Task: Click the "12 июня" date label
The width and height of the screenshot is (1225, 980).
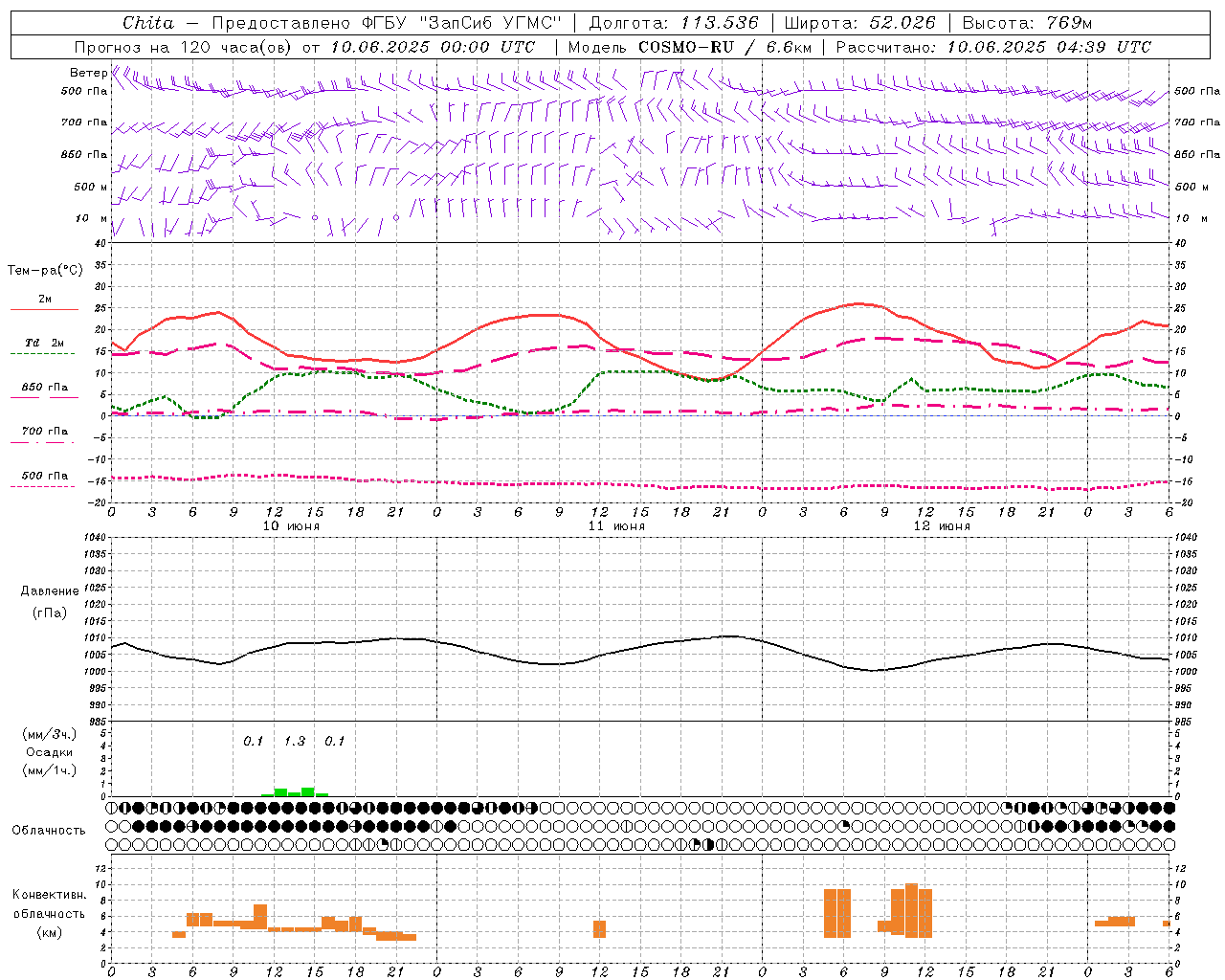Action: tap(942, 526)
